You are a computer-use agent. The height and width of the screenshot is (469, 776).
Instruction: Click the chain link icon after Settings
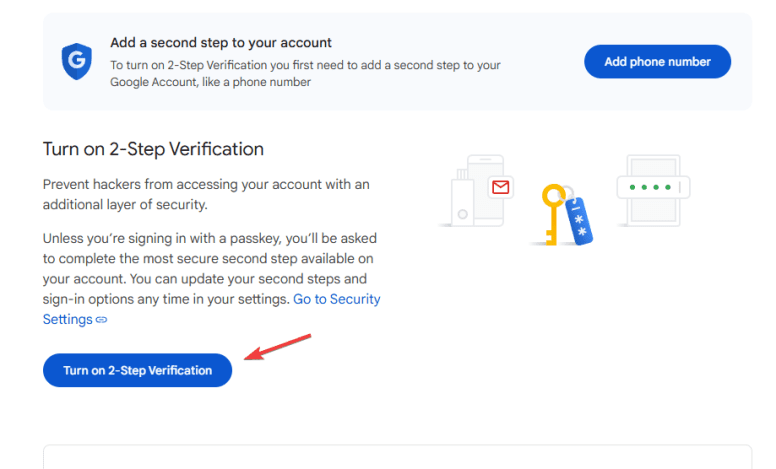(x=101, y=320)
